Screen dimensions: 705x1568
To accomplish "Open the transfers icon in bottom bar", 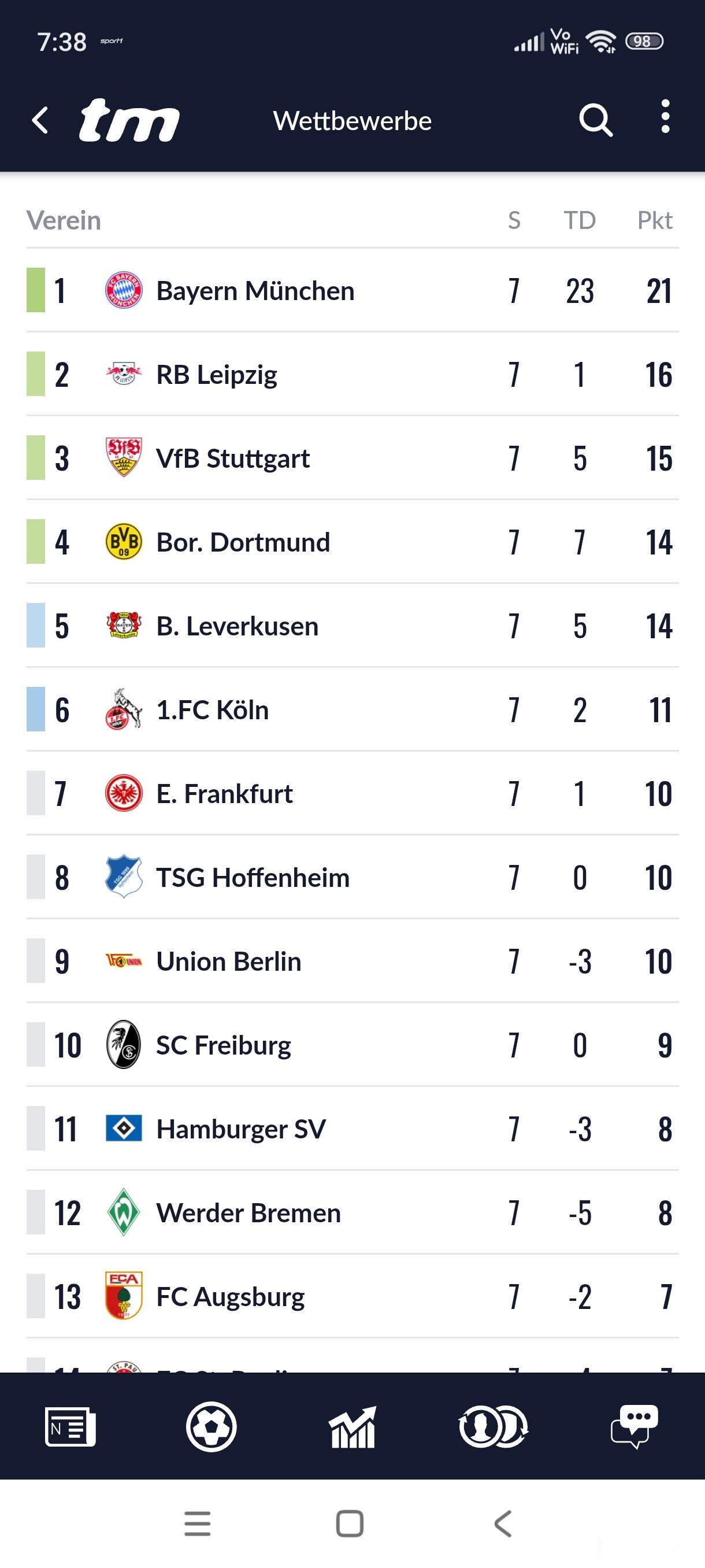I will [x=493, y=1426].
